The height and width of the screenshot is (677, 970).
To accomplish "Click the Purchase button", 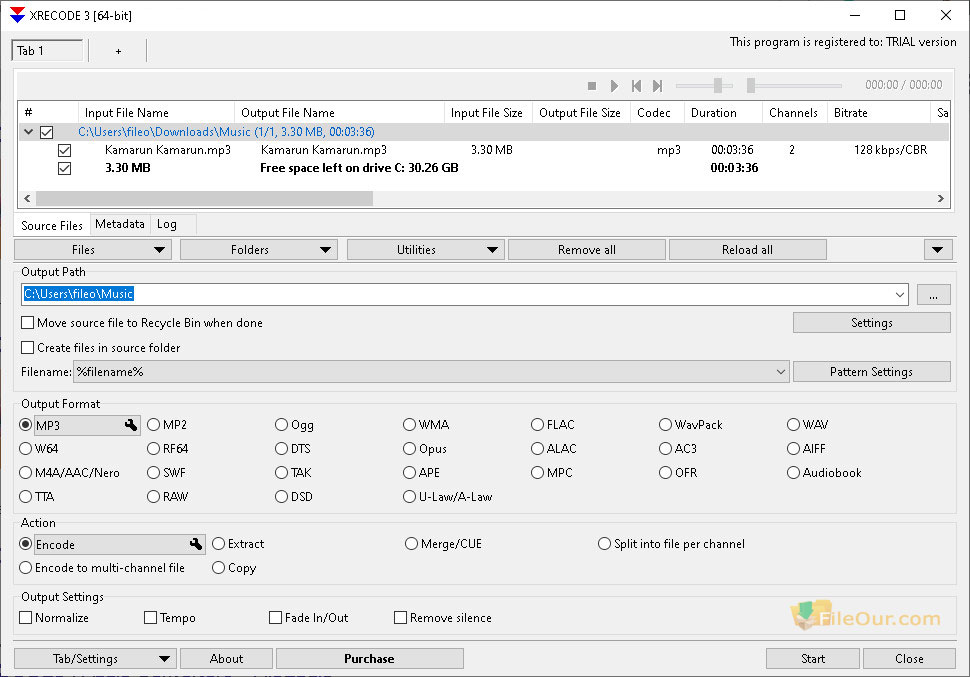I will click(369, 658).
